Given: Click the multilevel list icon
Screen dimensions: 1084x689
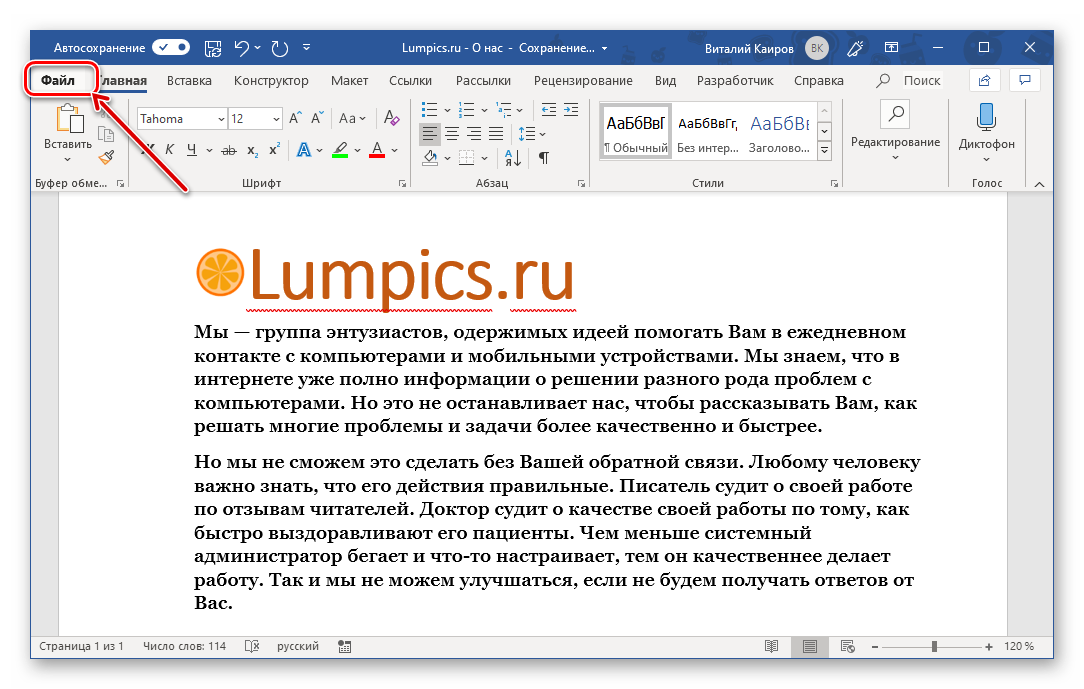Looking at the screenshot, I should pos(504,110).
